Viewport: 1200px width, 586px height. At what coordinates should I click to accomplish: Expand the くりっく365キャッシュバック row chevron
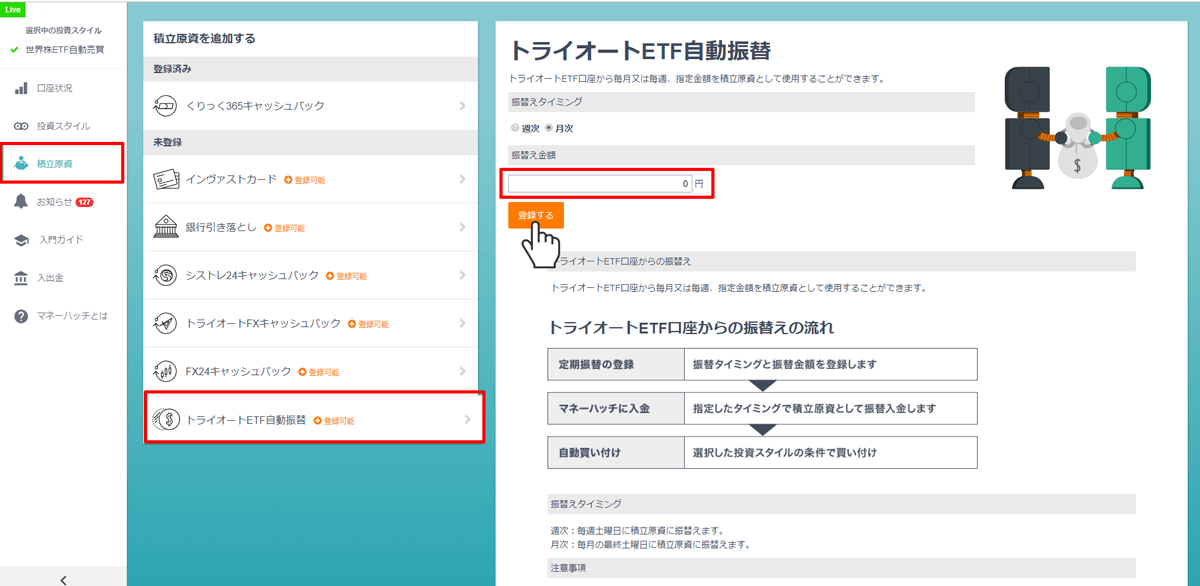(x=463, y=106)
